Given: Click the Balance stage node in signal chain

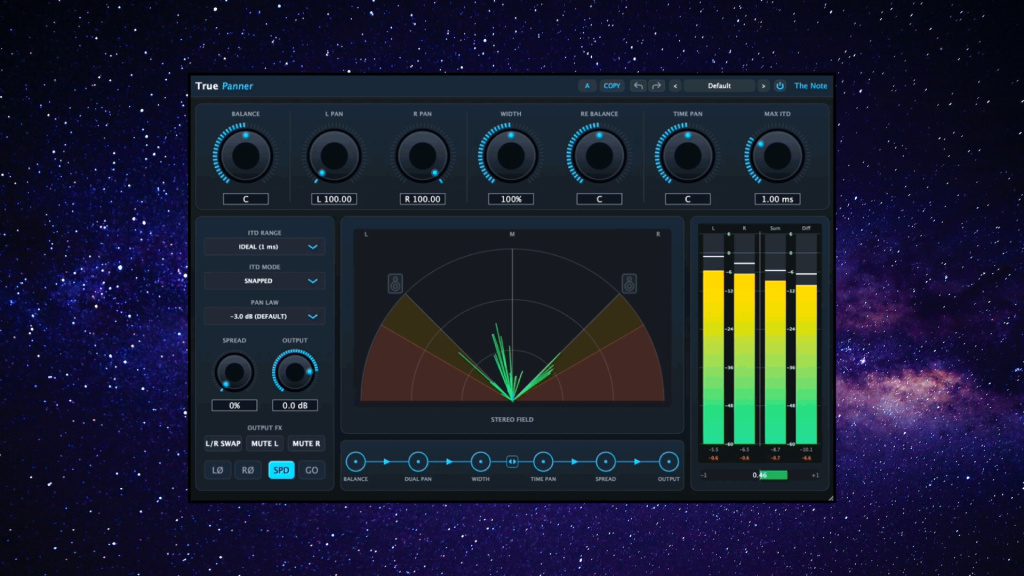Looking at the screenshot, I should [356, 462].
